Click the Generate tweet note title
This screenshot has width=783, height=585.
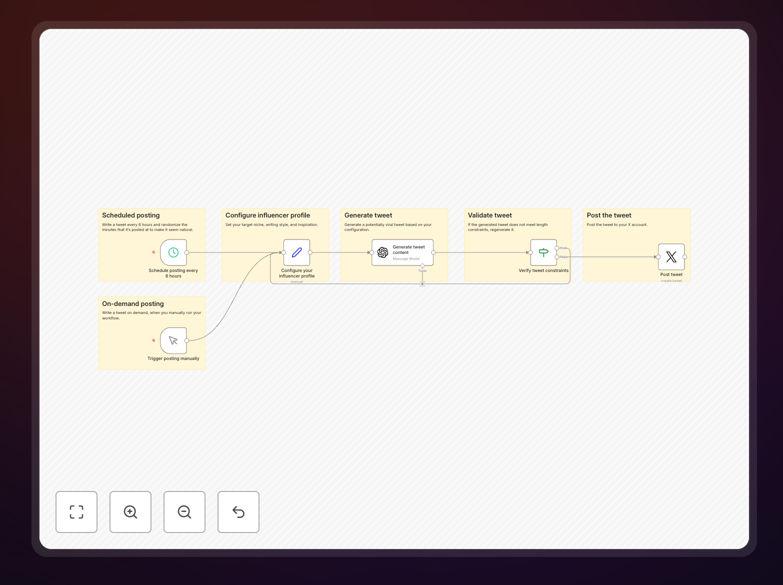(x=368, y=215)
